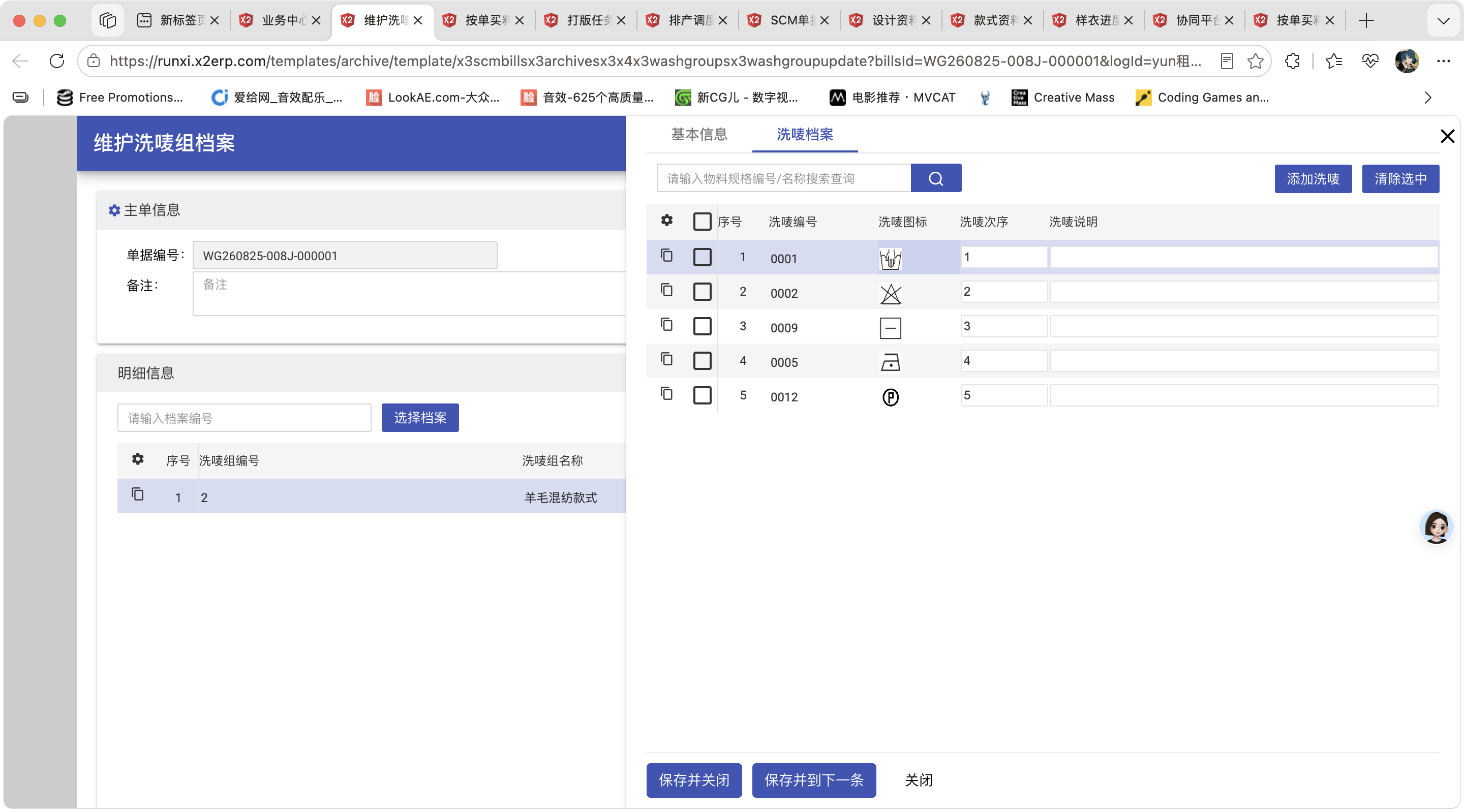
Task: Click 保存并到下一条 button
Action: 814,780
